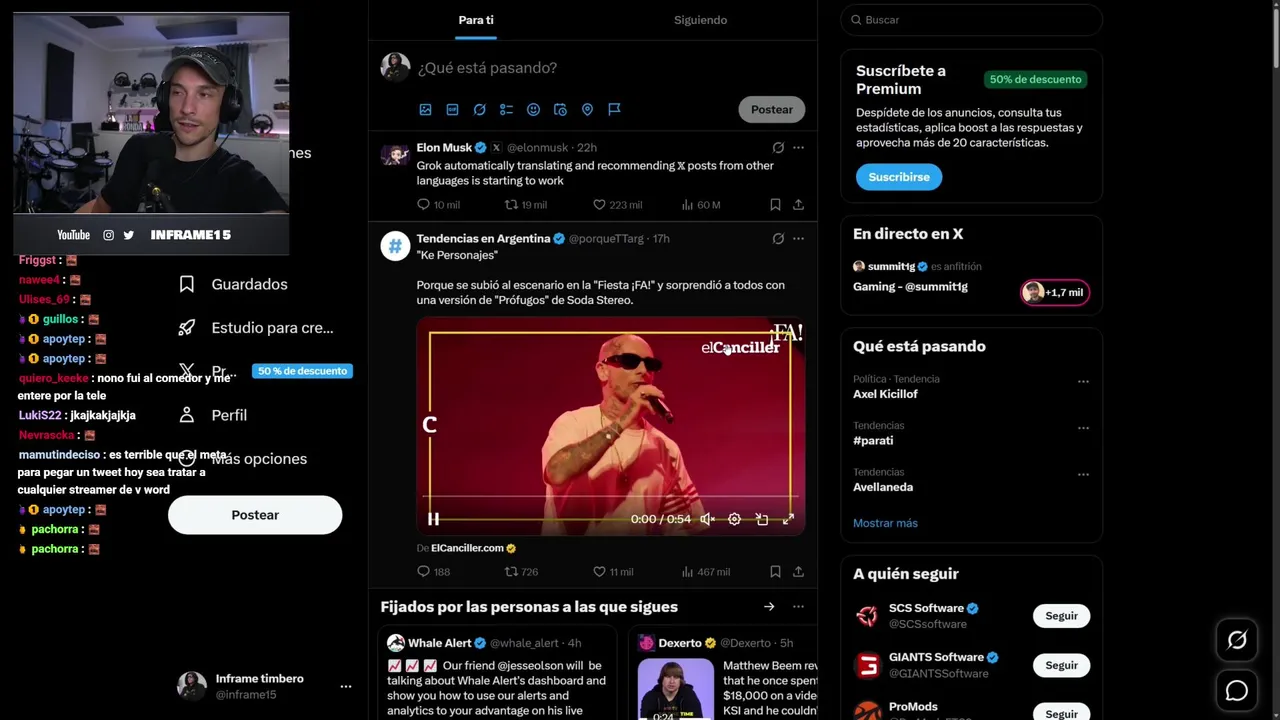
Task: Open Estudio para creadores in sidebar
Action: click(x=255, y=328)
